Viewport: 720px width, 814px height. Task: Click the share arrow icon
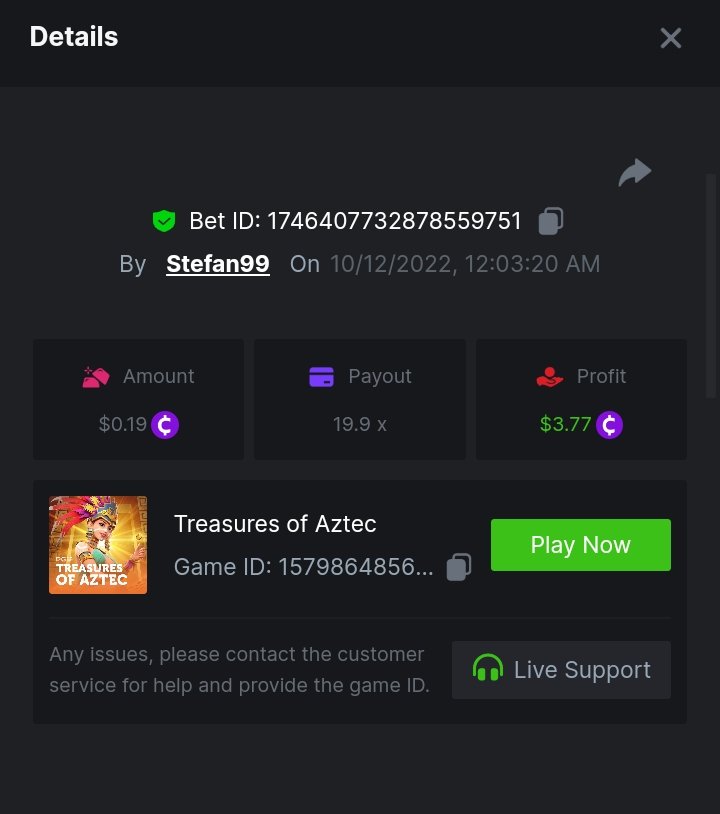pyautogui.click(x=634, y=173)
